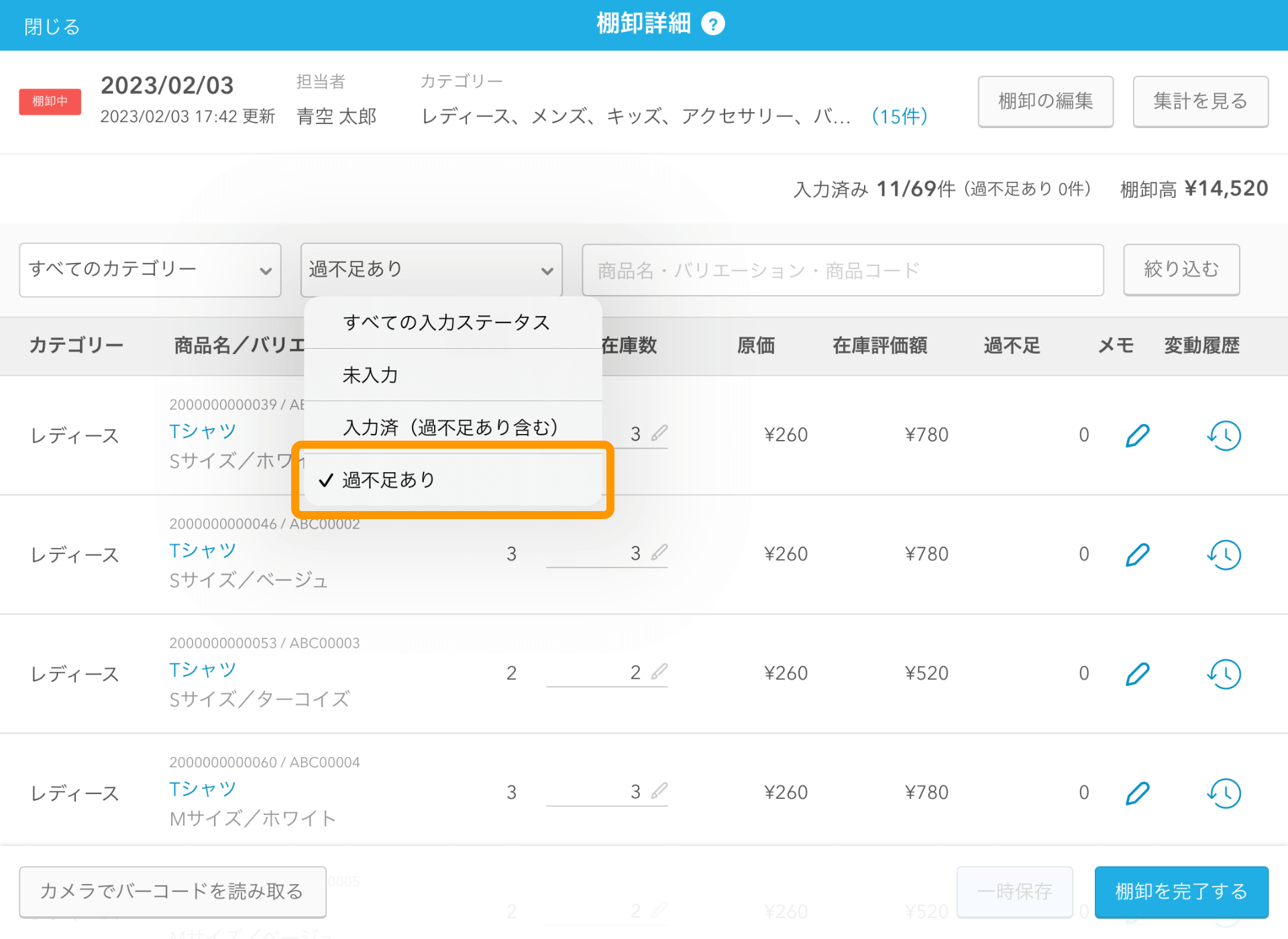Image resolution: width=1288 pixels, height=939 pixels.
Task: Click 青空 太郎 assignee name
Action: (x=337, y=117)
